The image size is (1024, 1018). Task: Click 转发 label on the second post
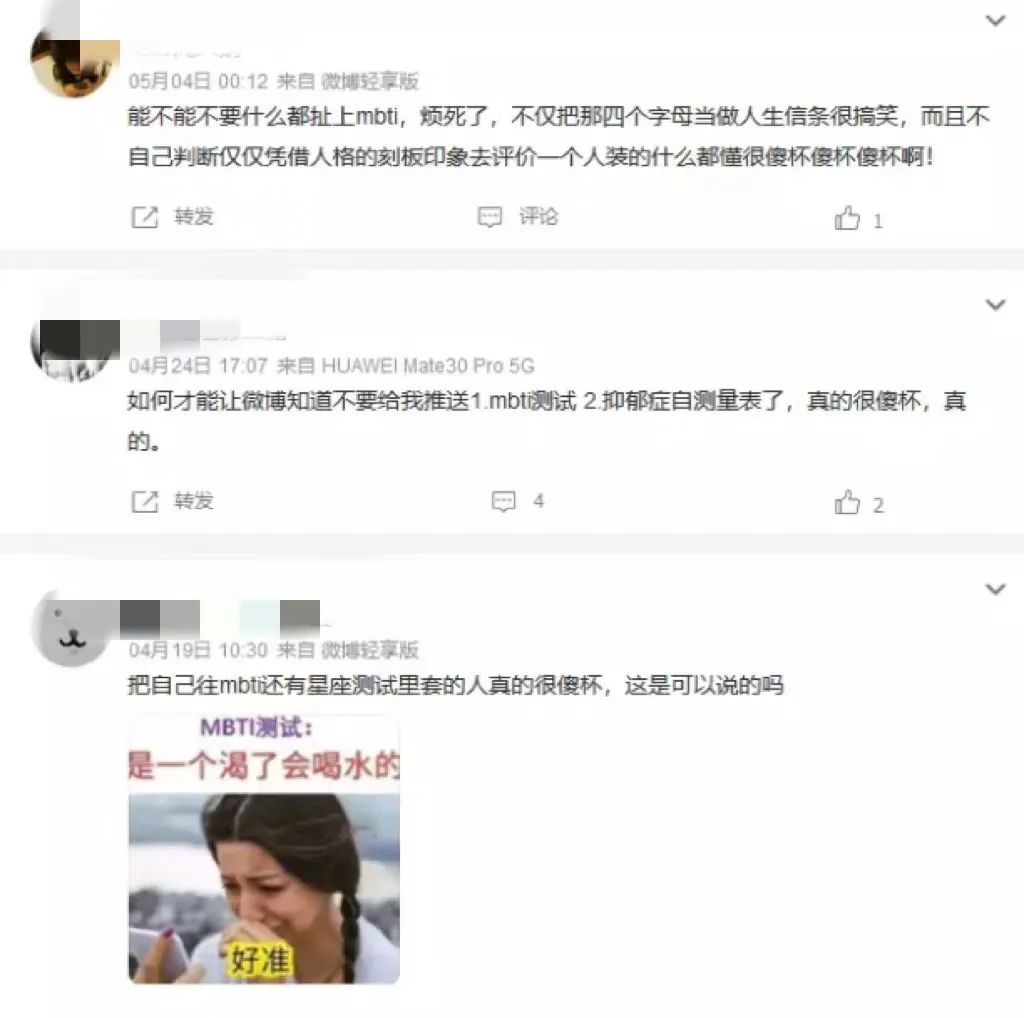click(193, 501)
